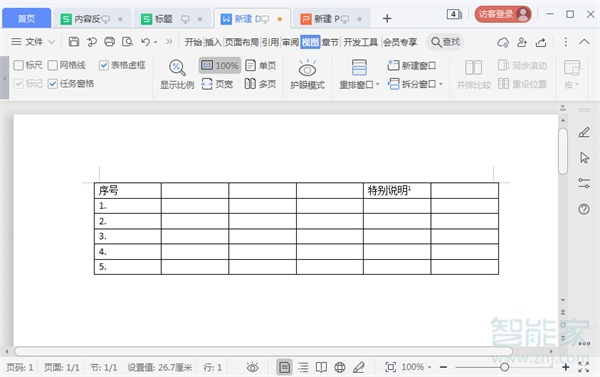This screenshot has height=377, width=600.
Task: Open the 插入 ribbon tab
Action: click(213, 42)
